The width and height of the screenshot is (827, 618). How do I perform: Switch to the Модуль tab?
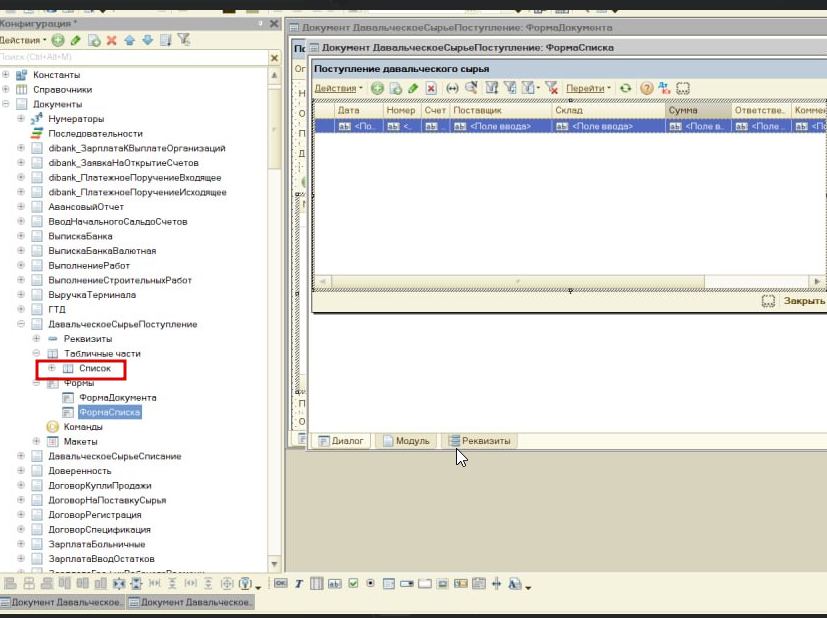406,440
